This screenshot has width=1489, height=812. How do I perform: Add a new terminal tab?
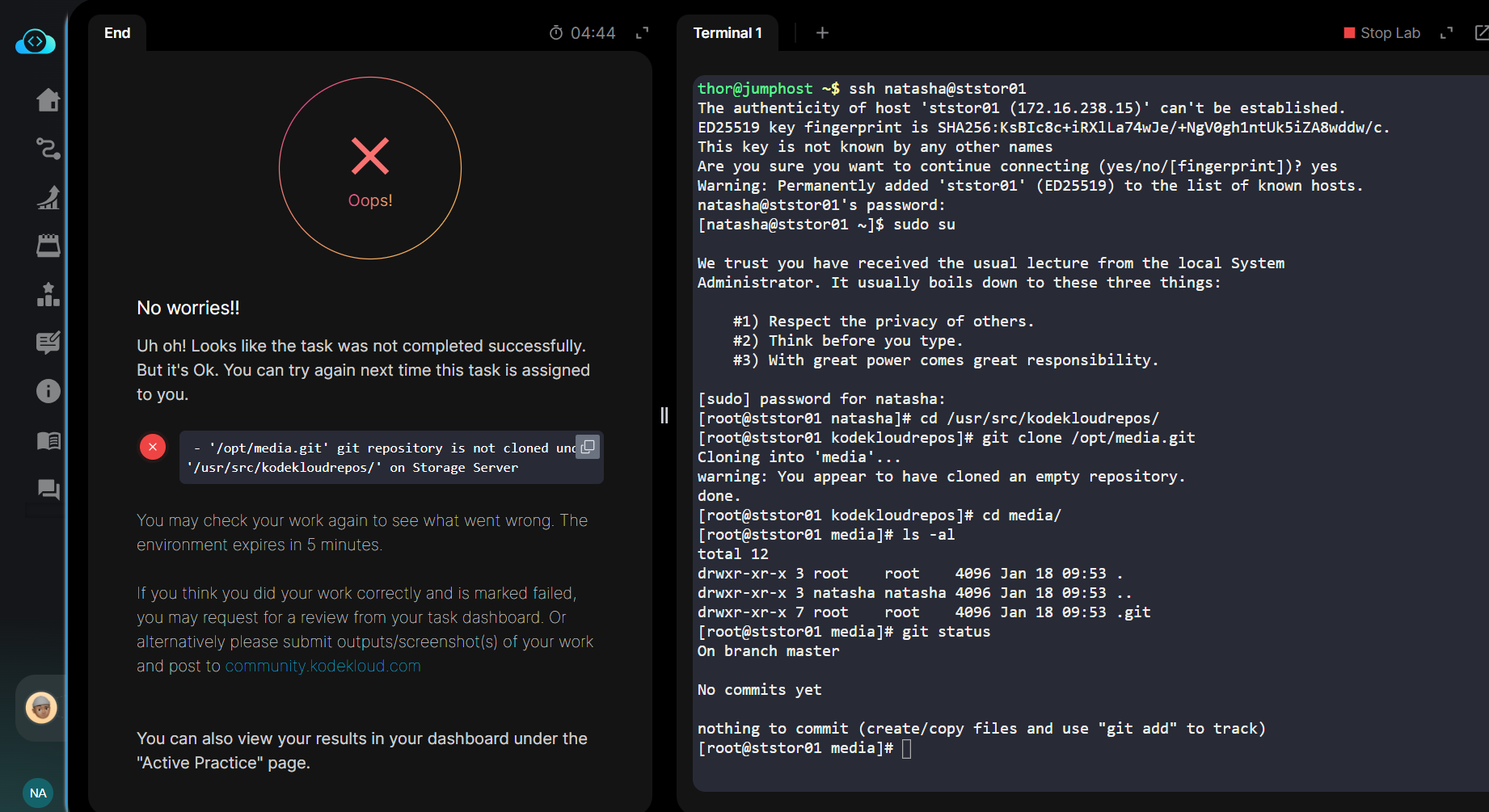[x=822, y=33]
